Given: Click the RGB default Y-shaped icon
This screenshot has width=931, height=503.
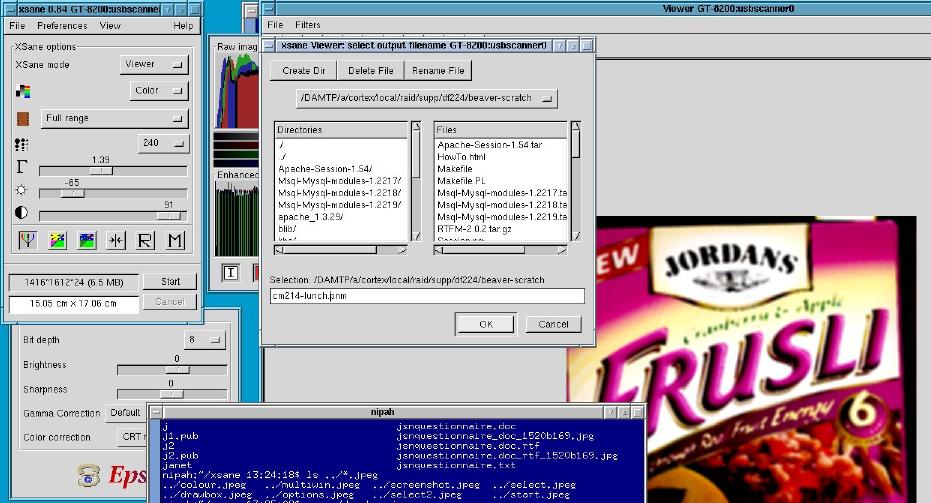Looking at the screenshot, I should 27,240.
